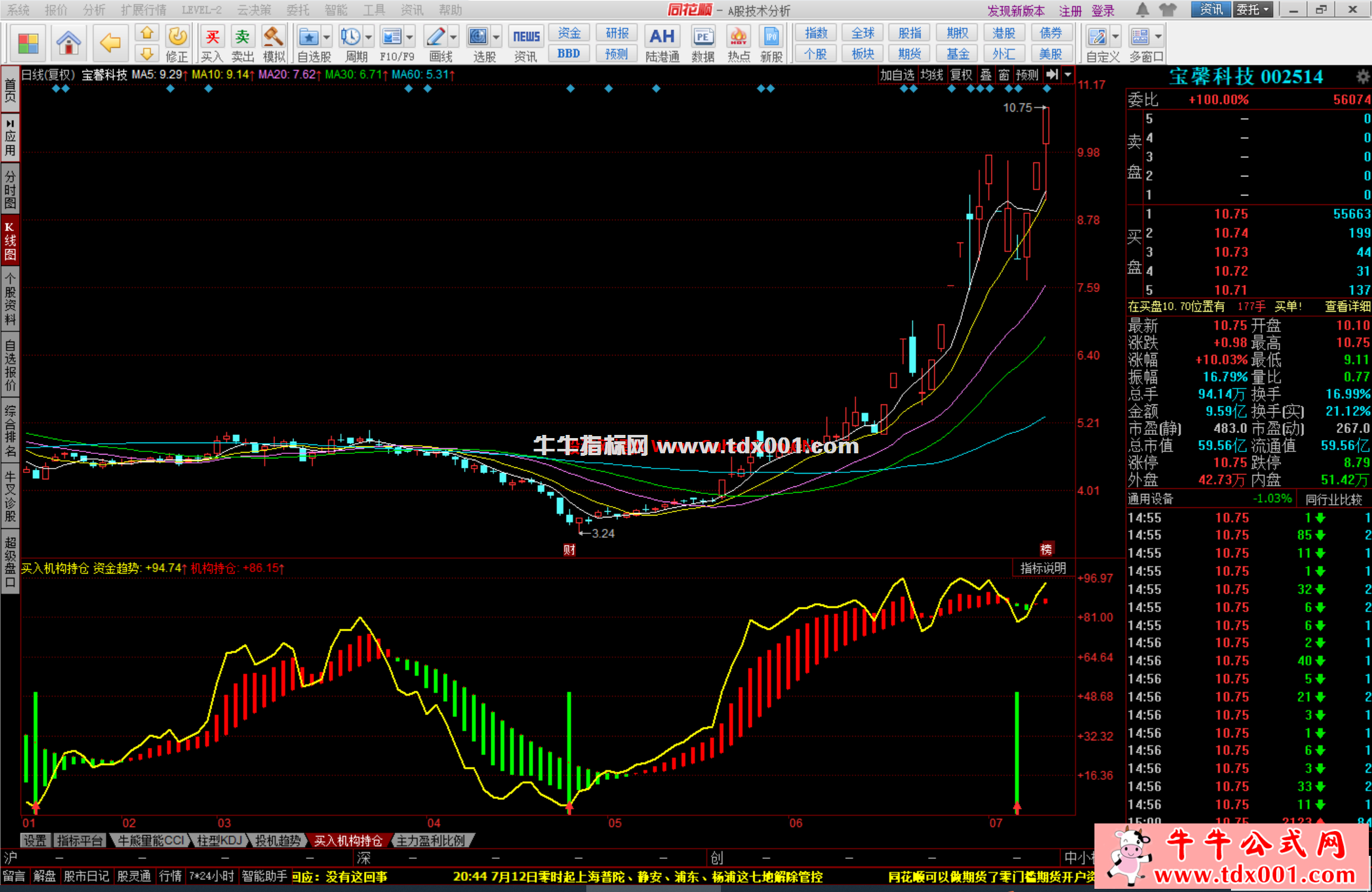
Task: Click the 自选股 star folder icon
Action: point(309,37)
